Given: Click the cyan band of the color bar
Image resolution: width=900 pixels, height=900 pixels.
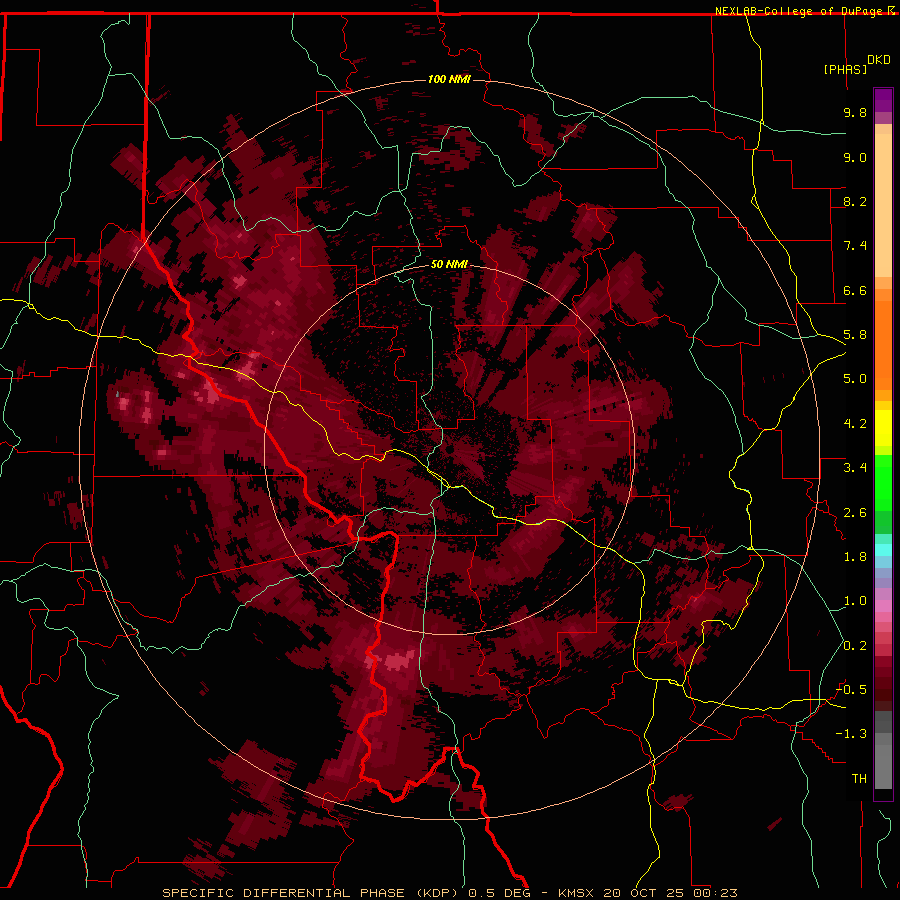Looking at the screenshot, I should point(883,550).
